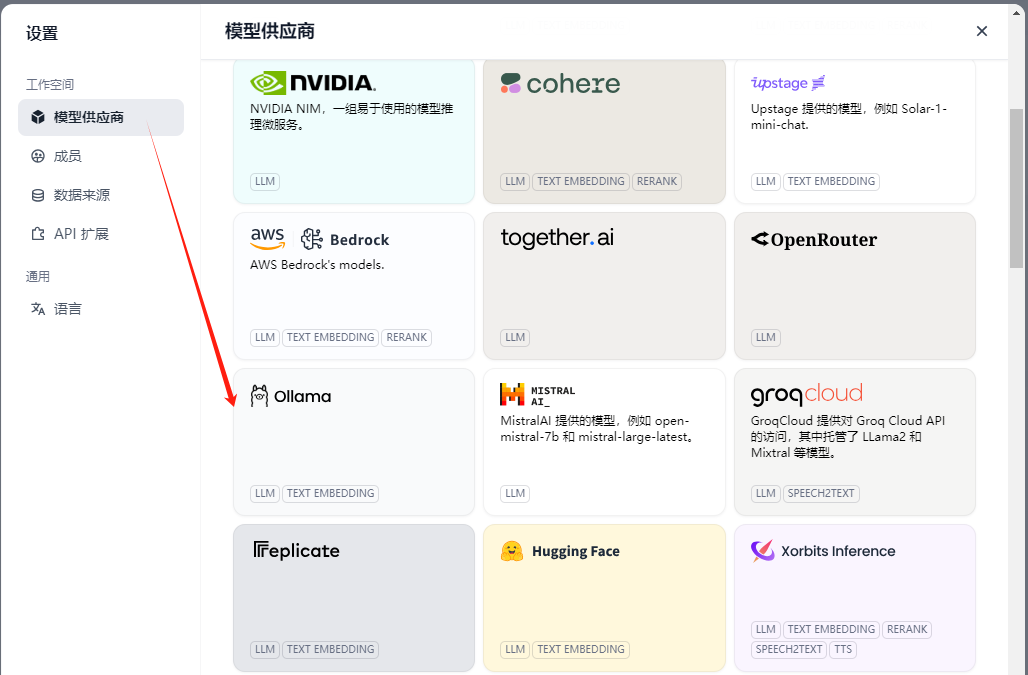This screenshot has width=1028, height=675.
Task: Click TEXT EMBEDDING tag on Hugging Face card
Action: pos(581,649)
